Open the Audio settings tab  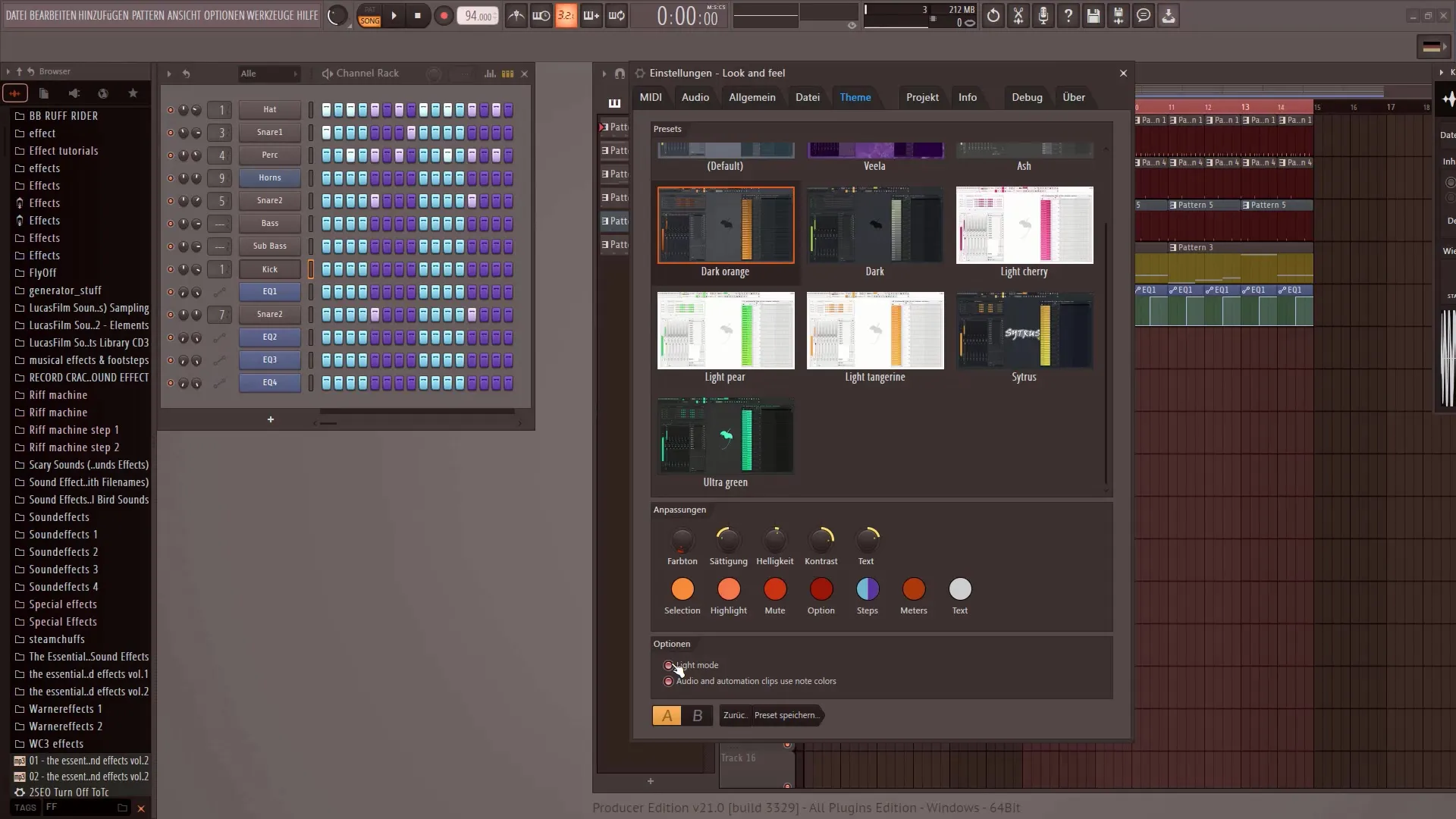(x=695, y=97)
